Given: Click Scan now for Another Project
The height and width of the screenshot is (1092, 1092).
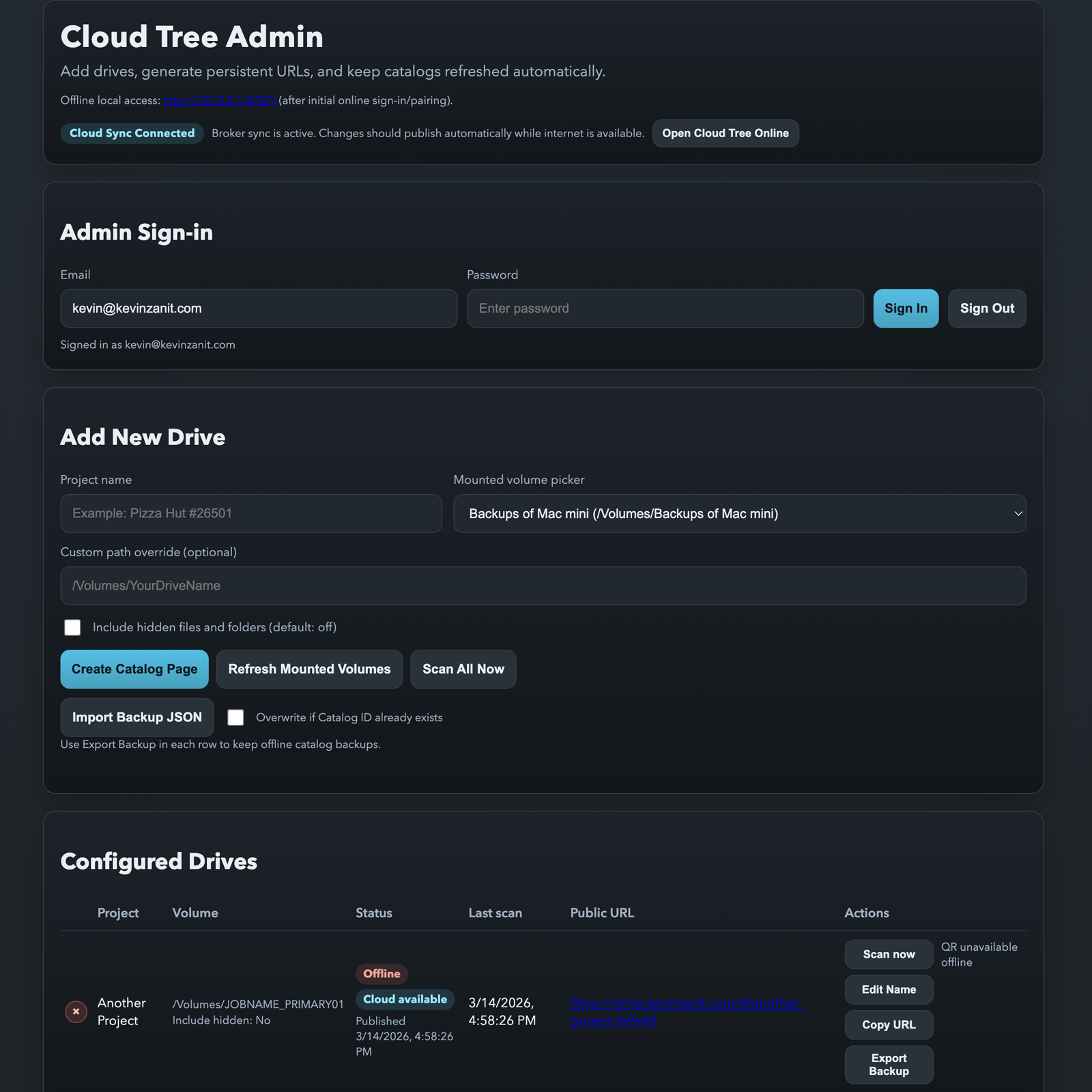Looking at the screenshot, I should coord(888,954).
